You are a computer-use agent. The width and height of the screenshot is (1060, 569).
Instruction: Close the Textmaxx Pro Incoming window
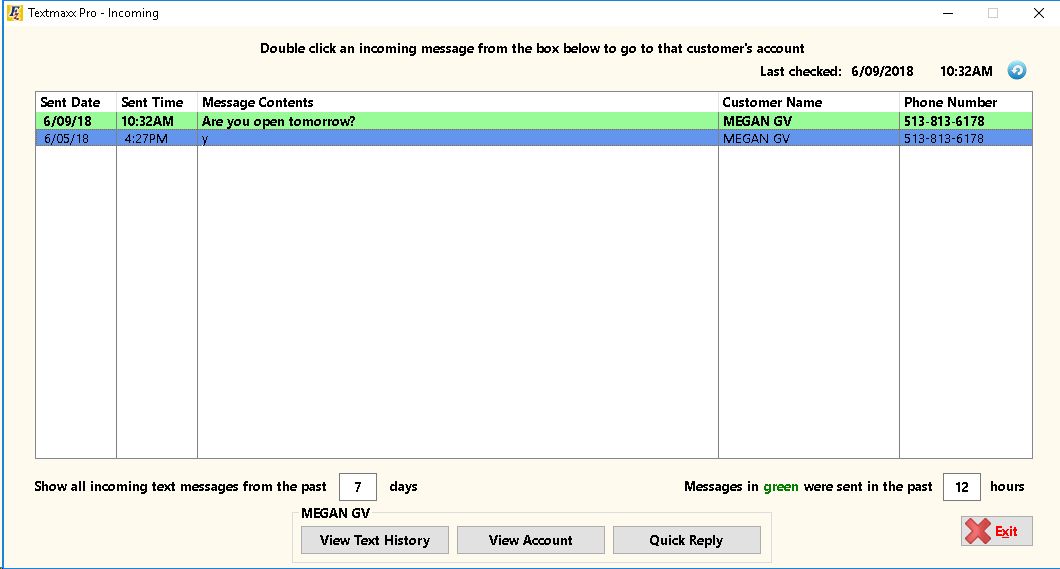[x=1038, y=13]
